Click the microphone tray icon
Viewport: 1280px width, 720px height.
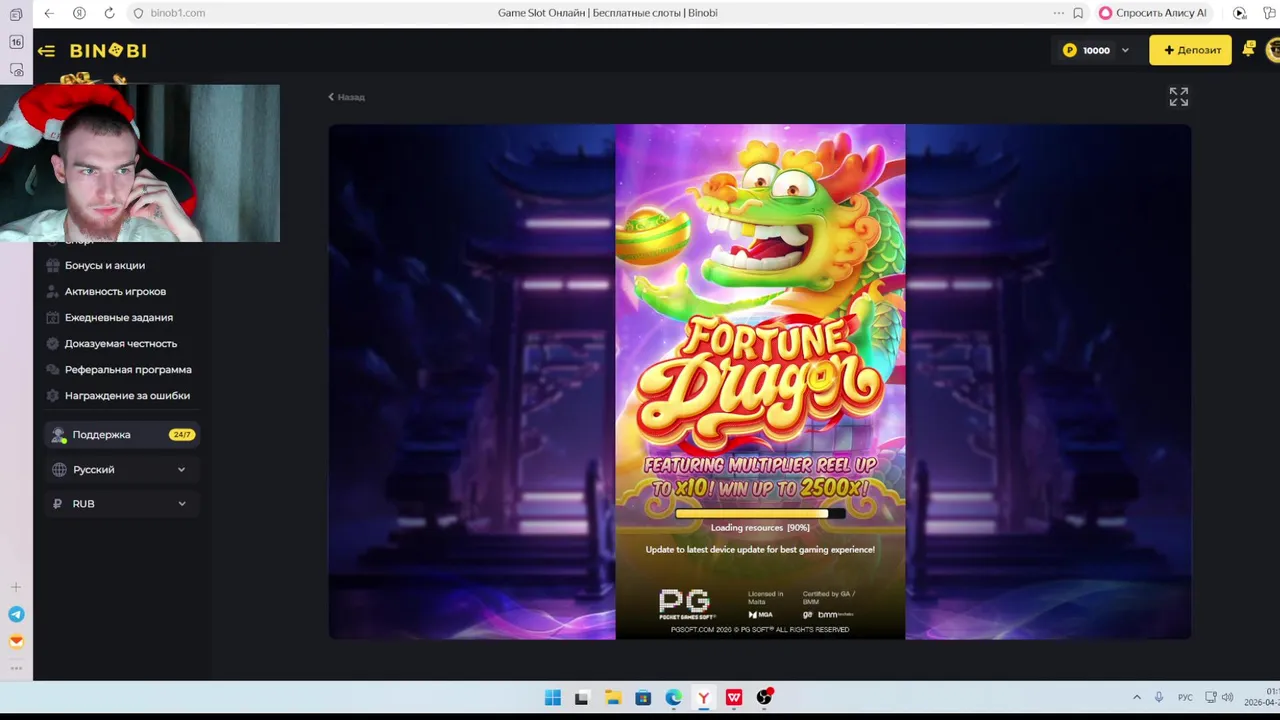click(1159, 697)
